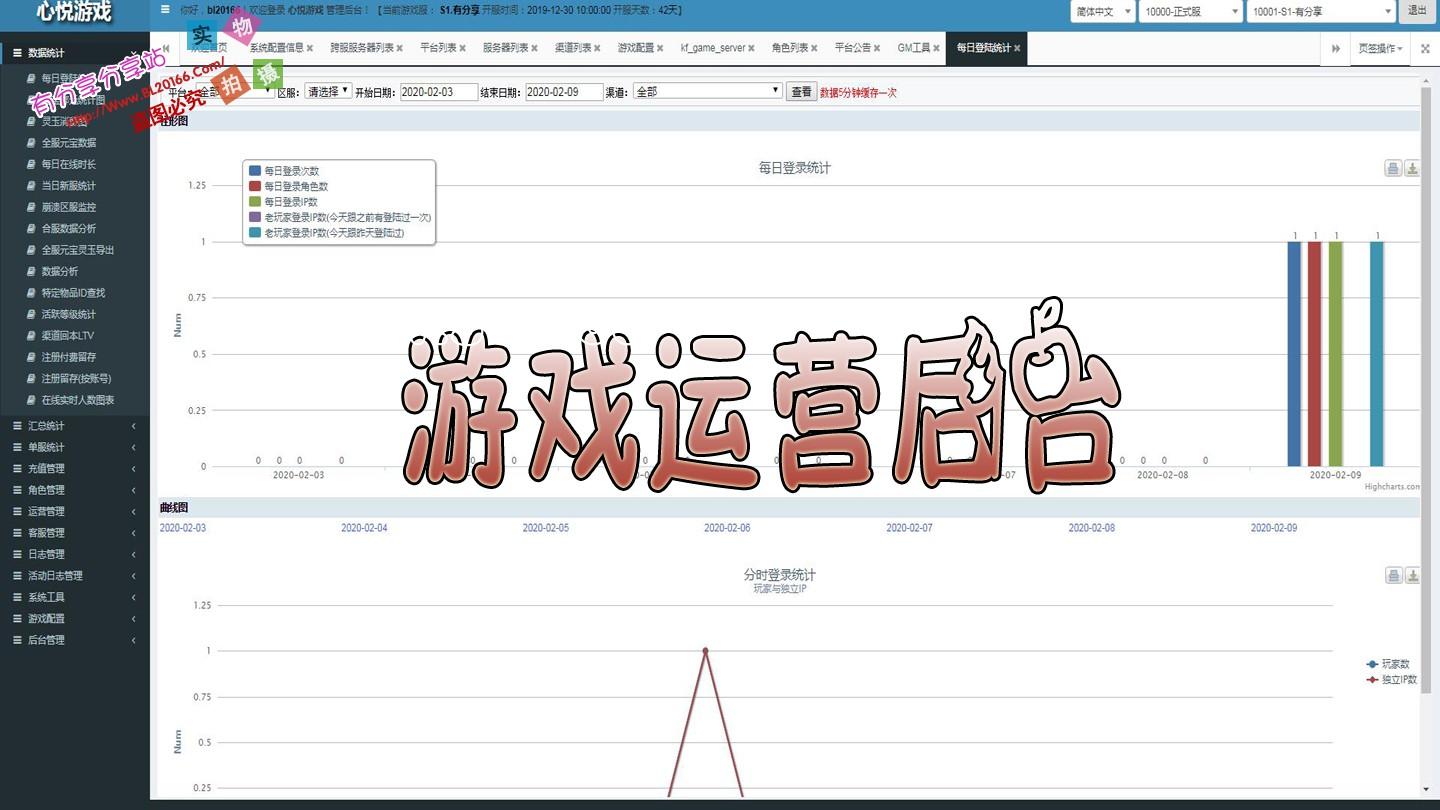This screenshot has width=1440, height=810.
Task: Open the 页签操作 tab actions dropdown
Action: [x=1380, y=48]
